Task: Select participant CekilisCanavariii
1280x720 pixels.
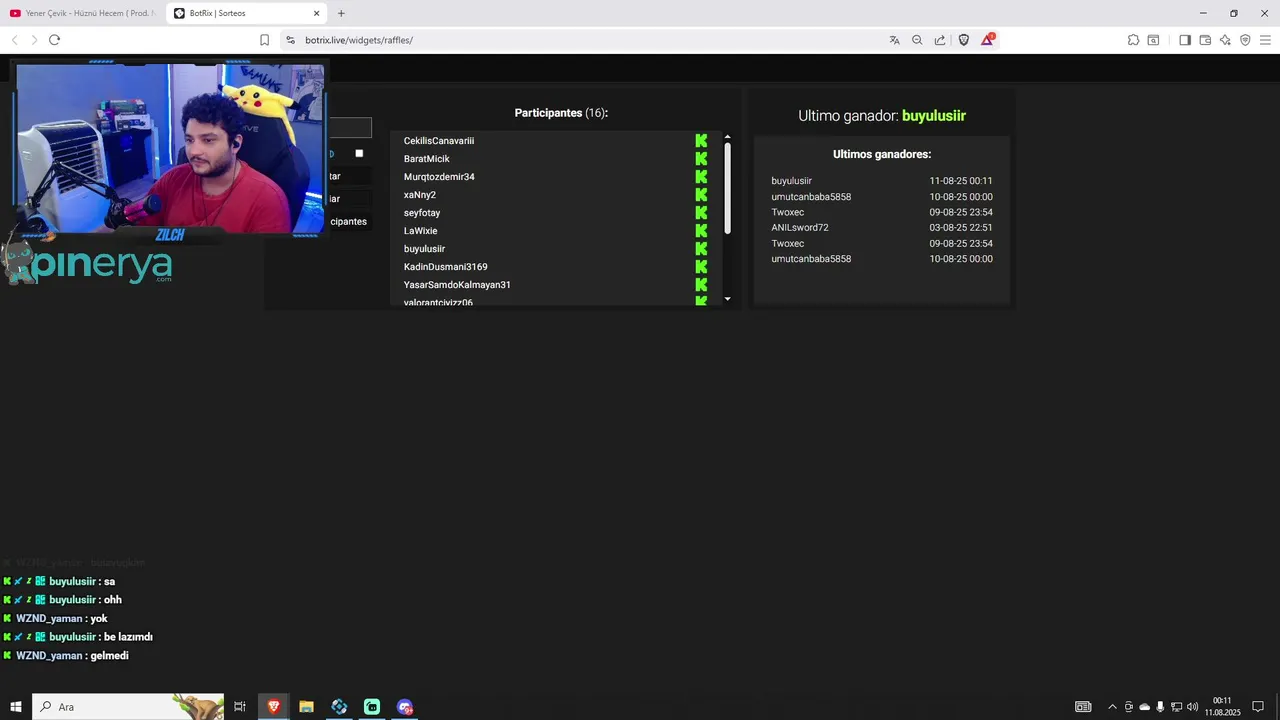Action: click(439, 141)
